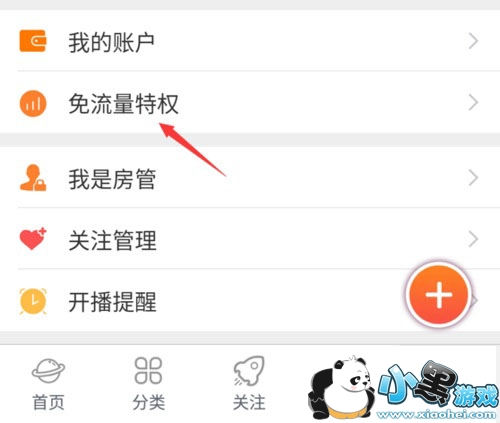Screen dimensions: 500x423
Task: Tap the yellow alarm clock icon
Action: (x=33, y=301)
